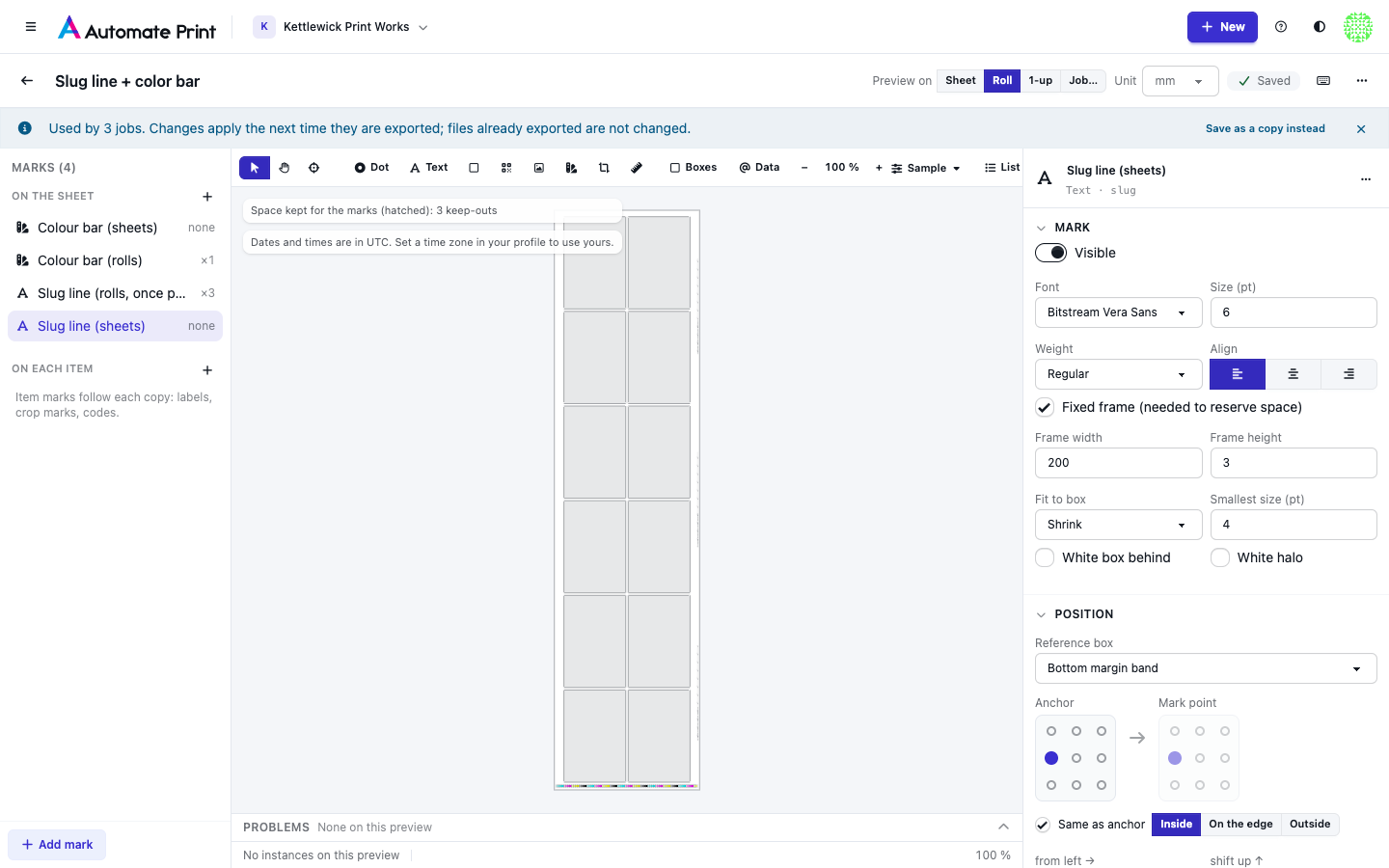
Task: Switch preview to 1-up tab
Action: (1040, 81)
